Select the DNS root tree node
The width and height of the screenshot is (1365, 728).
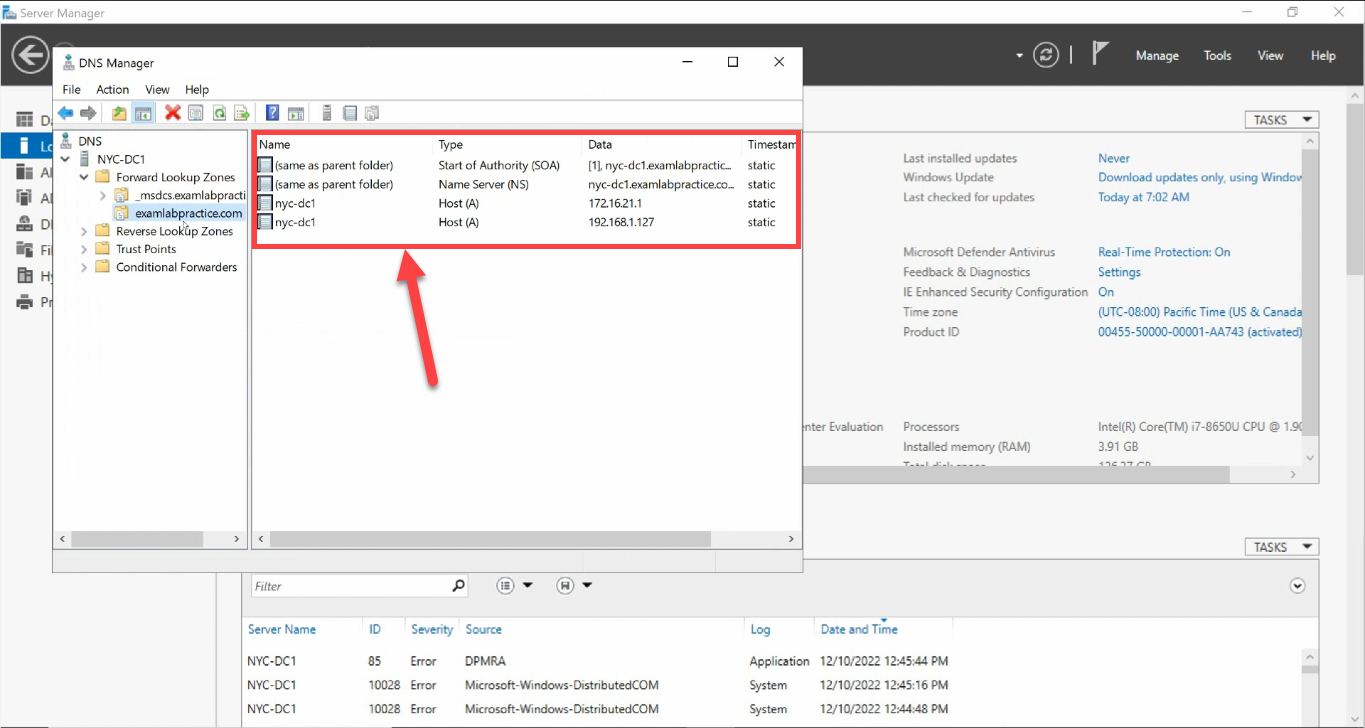(x=90, y=141)
